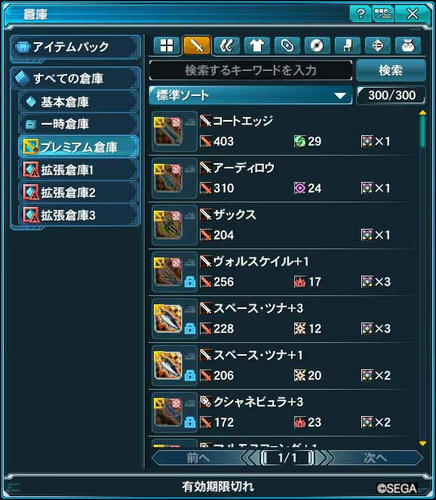
Task: Toggle the lock icon on ヴォルスケイル+1
Action: coord(190,282)
